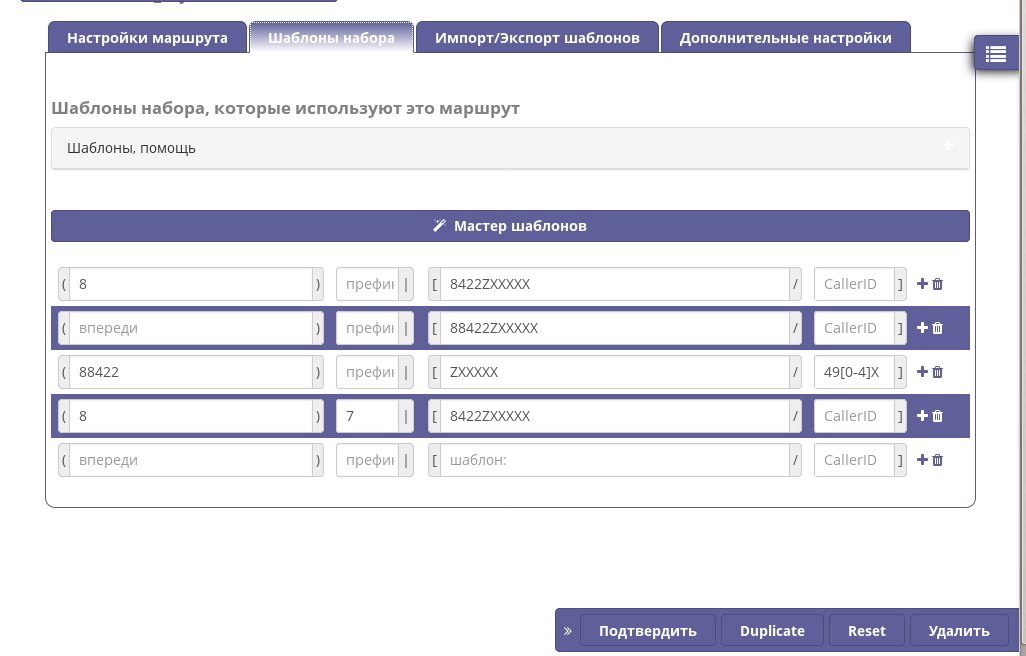
Task: Delete the row with prefix 7
Action: tap(938, 416)
